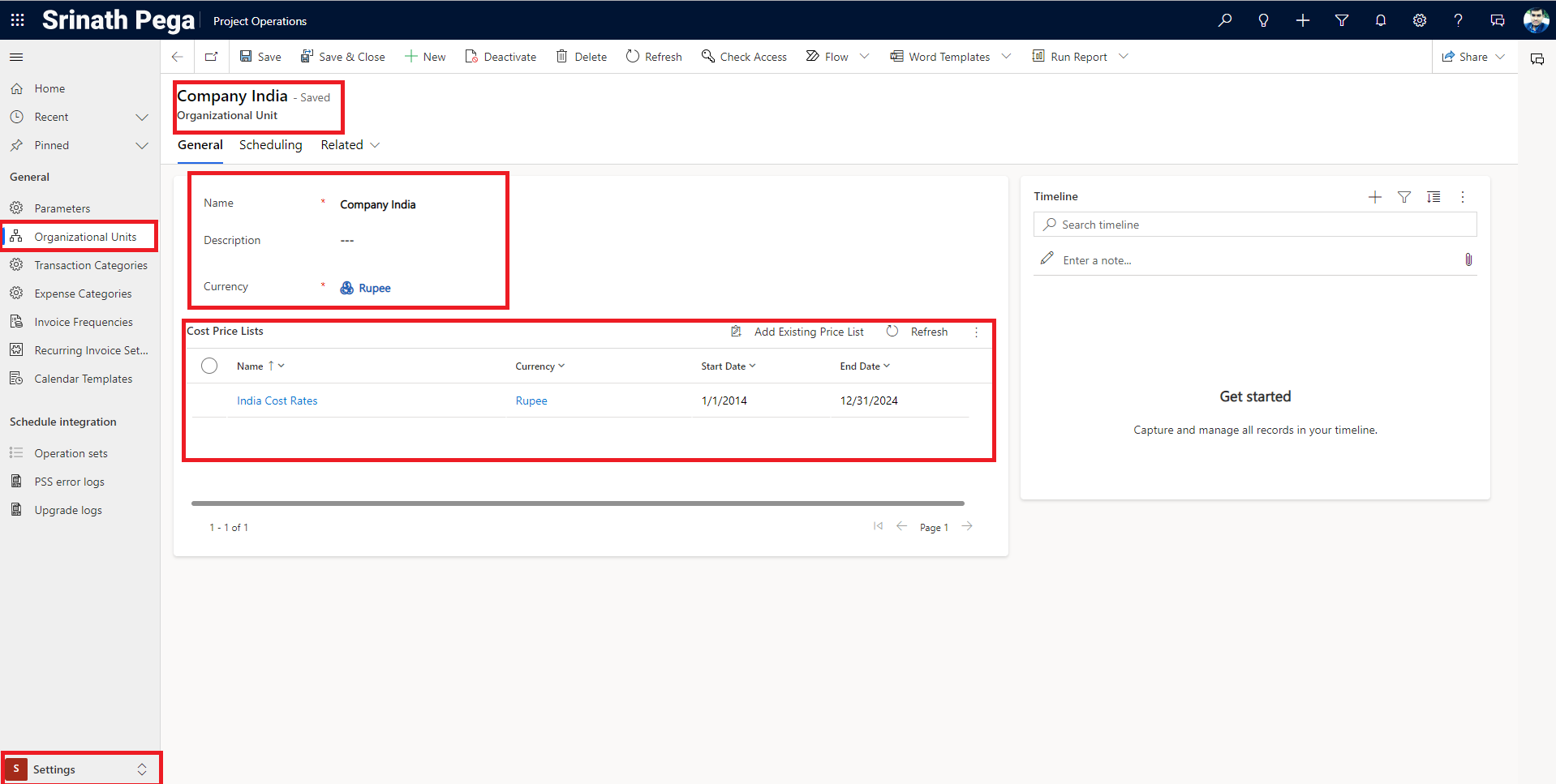Switch to the Scheduling tab
This screenshot has width=1556, height=784.
click(x=270, y=145)
